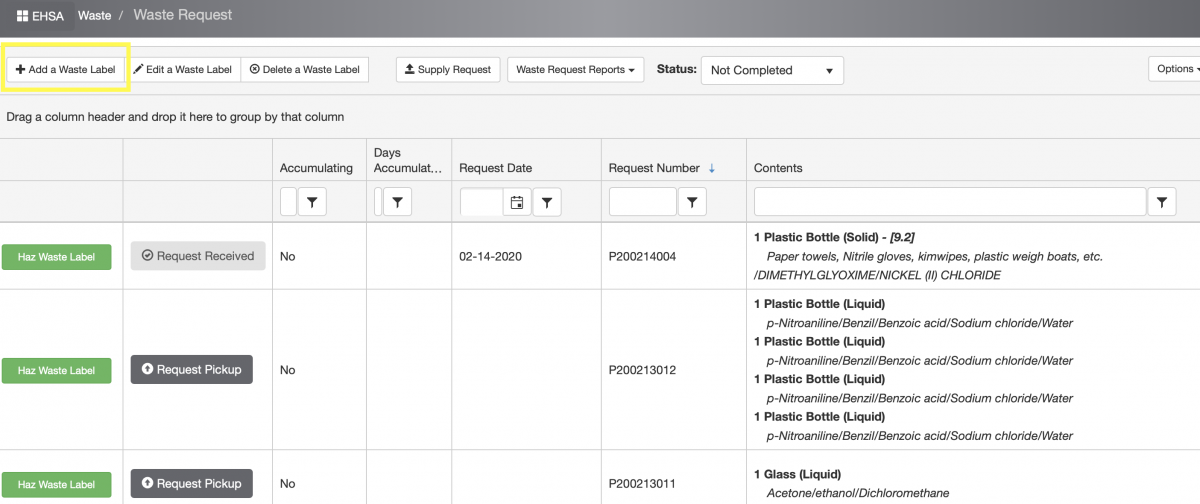The height and width of the screenshot is (504, 1200).
Task: Click the Contents column filter icon
Action: click(1161, 203)
